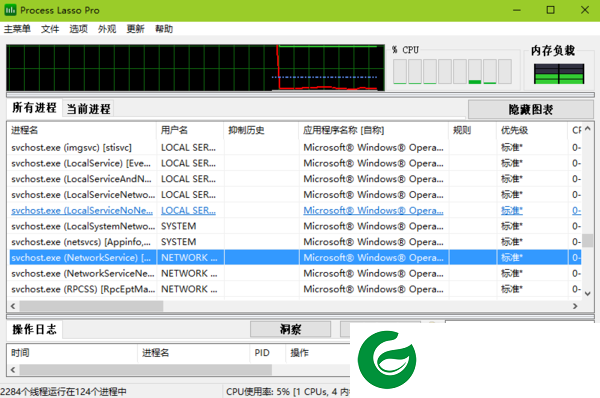Open the 外观 menu
Viewport: 600px width, 398px height.
pyautogui.click(x=107, y=29)
